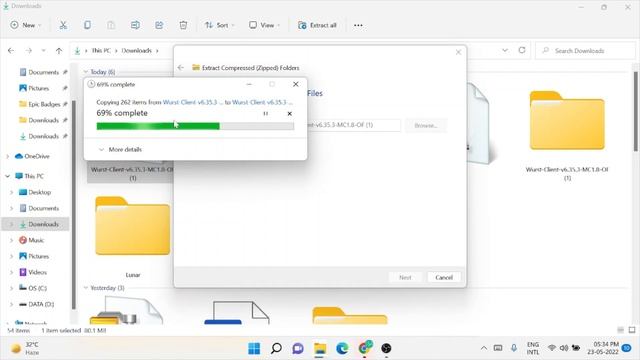Screen dimensions: 640x360
Task: Click the extraction destination path field
Action: point(353,125)
